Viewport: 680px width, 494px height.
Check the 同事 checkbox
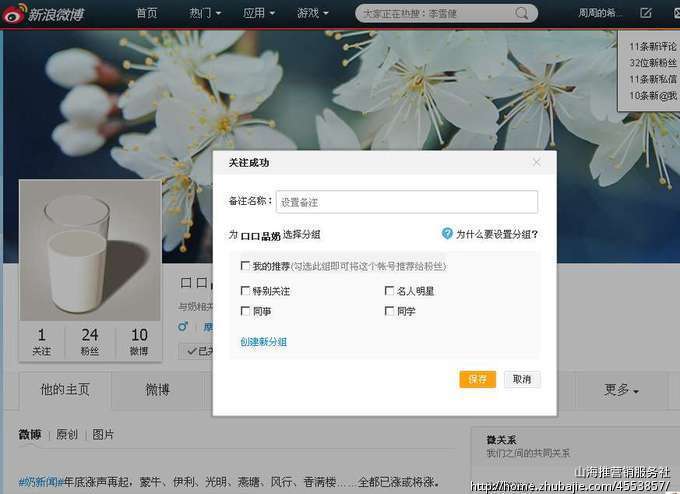[x=245, y=311]
